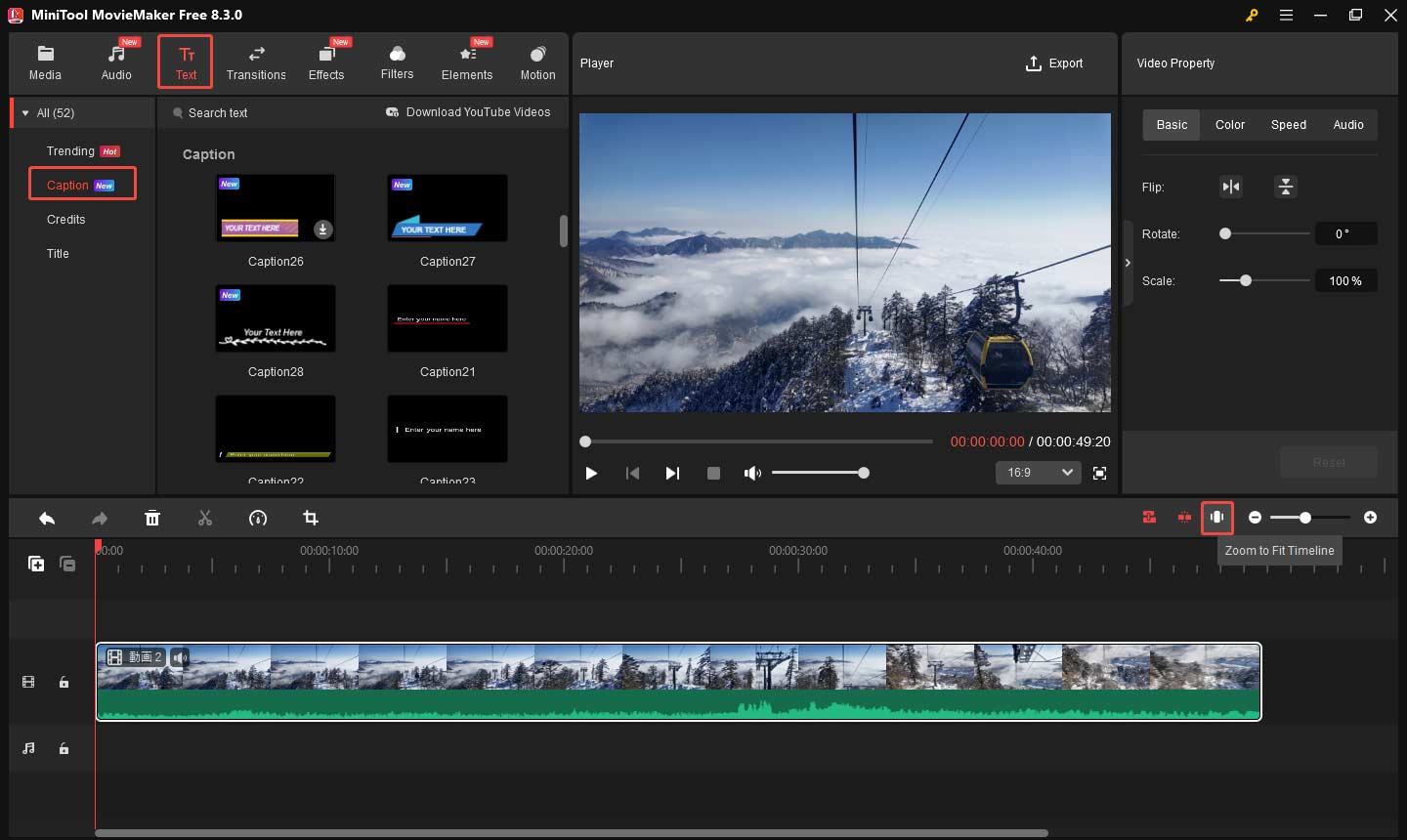Click the red split marker icon

coord(1184,517)
